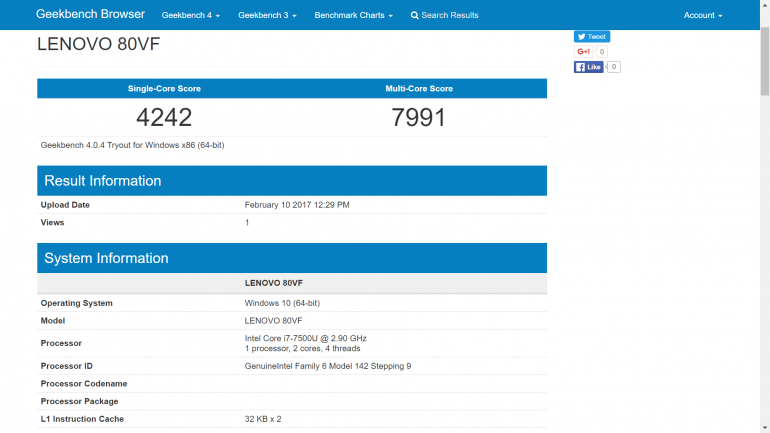
Task: Click the Twitter bird icon
Action: coord(581,37)
